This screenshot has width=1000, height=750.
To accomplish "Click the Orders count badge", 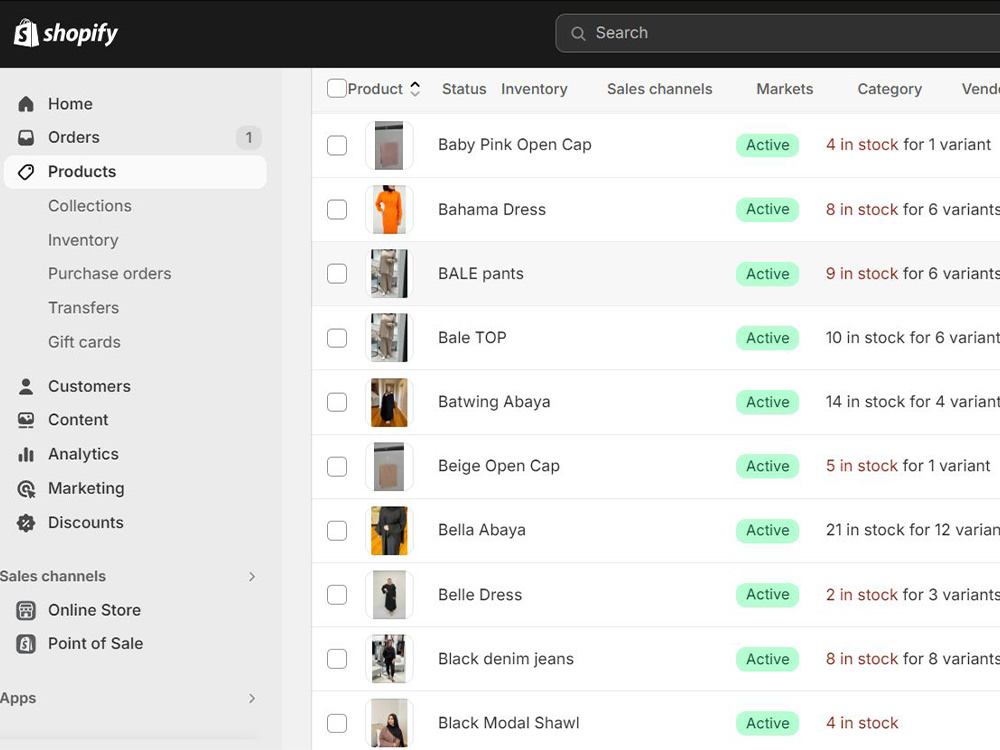I will [x=249, y=138].
